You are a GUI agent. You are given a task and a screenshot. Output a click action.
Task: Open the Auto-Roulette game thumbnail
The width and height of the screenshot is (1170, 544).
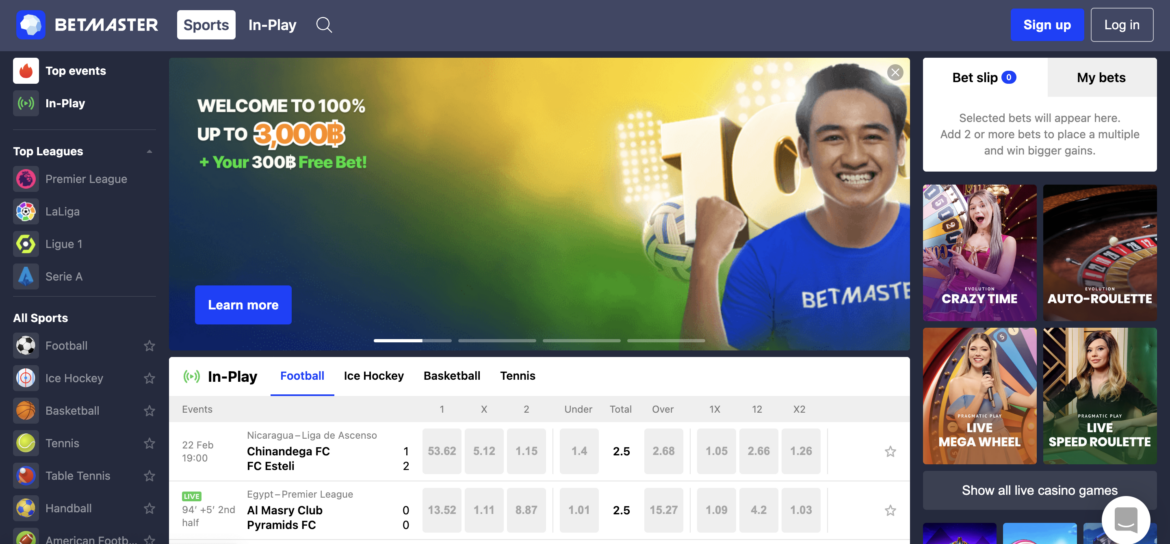pyautogui.click(x=1100, y=252)
